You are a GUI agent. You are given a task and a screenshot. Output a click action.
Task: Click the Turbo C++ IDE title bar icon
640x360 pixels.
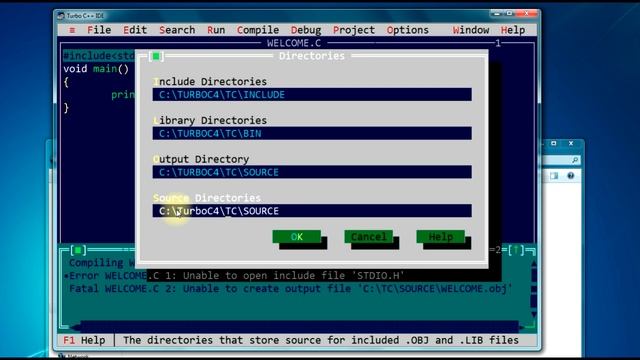point(61,16)
